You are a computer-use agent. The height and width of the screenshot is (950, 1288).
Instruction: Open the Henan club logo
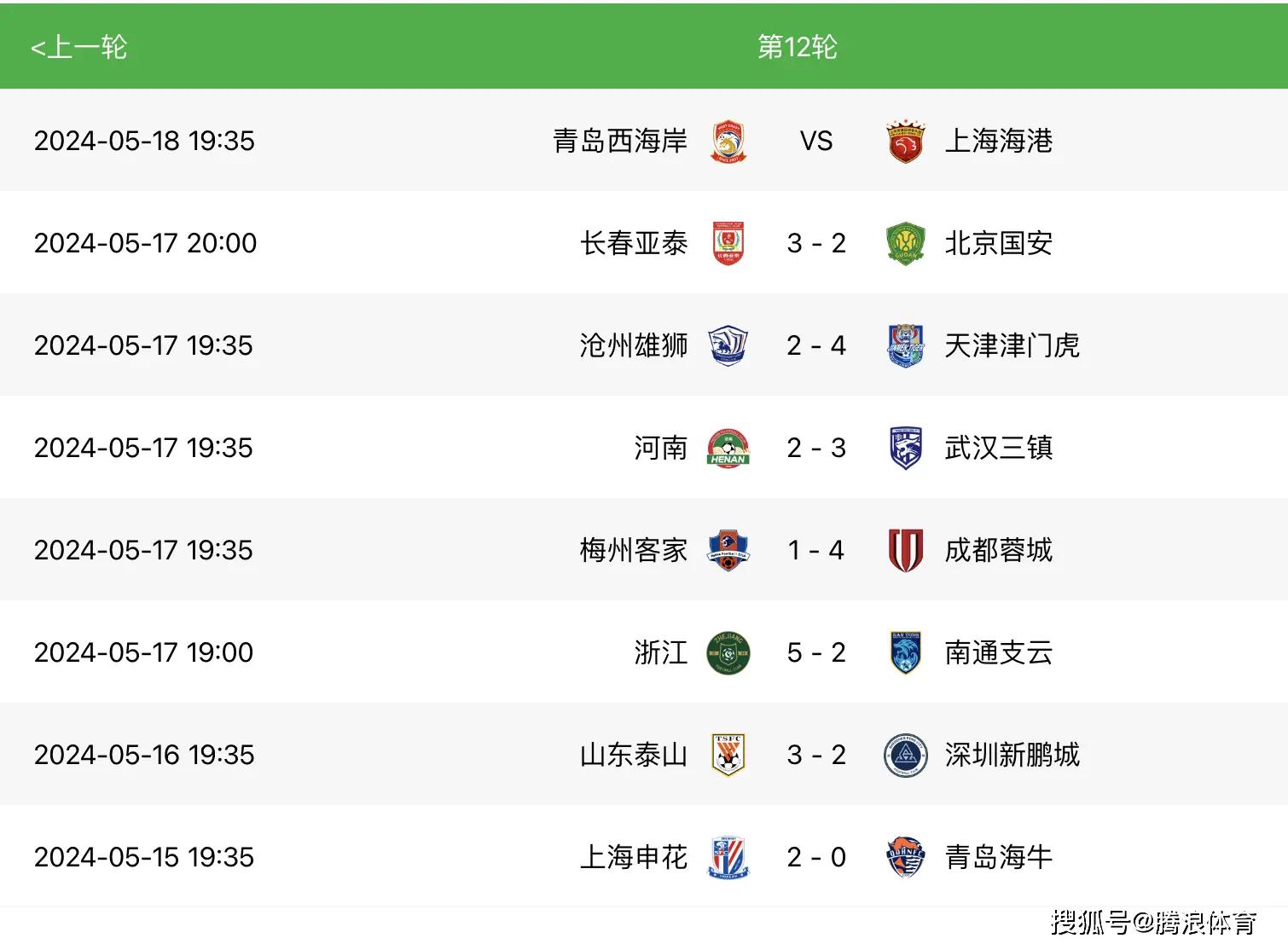pos(728,449)
